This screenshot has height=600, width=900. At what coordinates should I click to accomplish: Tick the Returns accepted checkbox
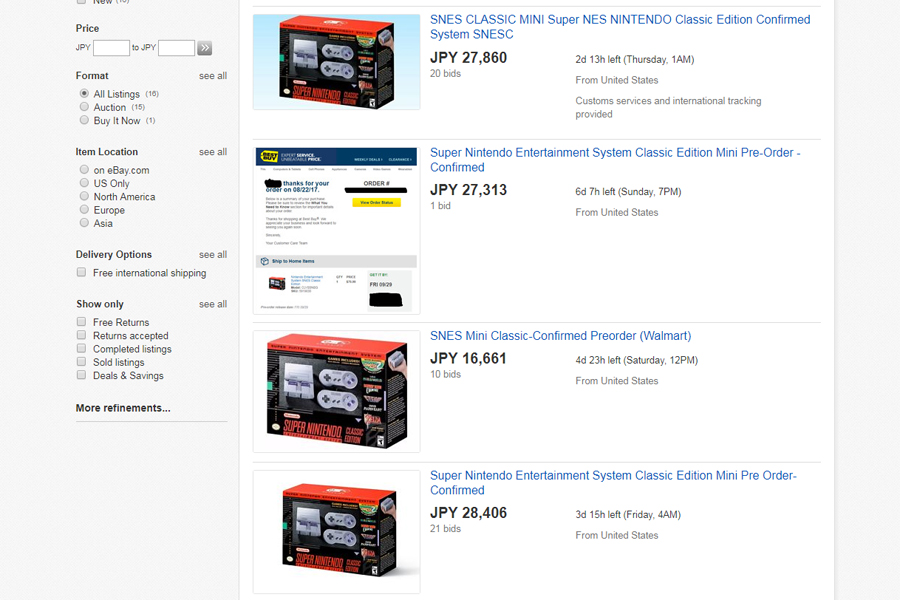pyautogui.click(x=82, y=335)
